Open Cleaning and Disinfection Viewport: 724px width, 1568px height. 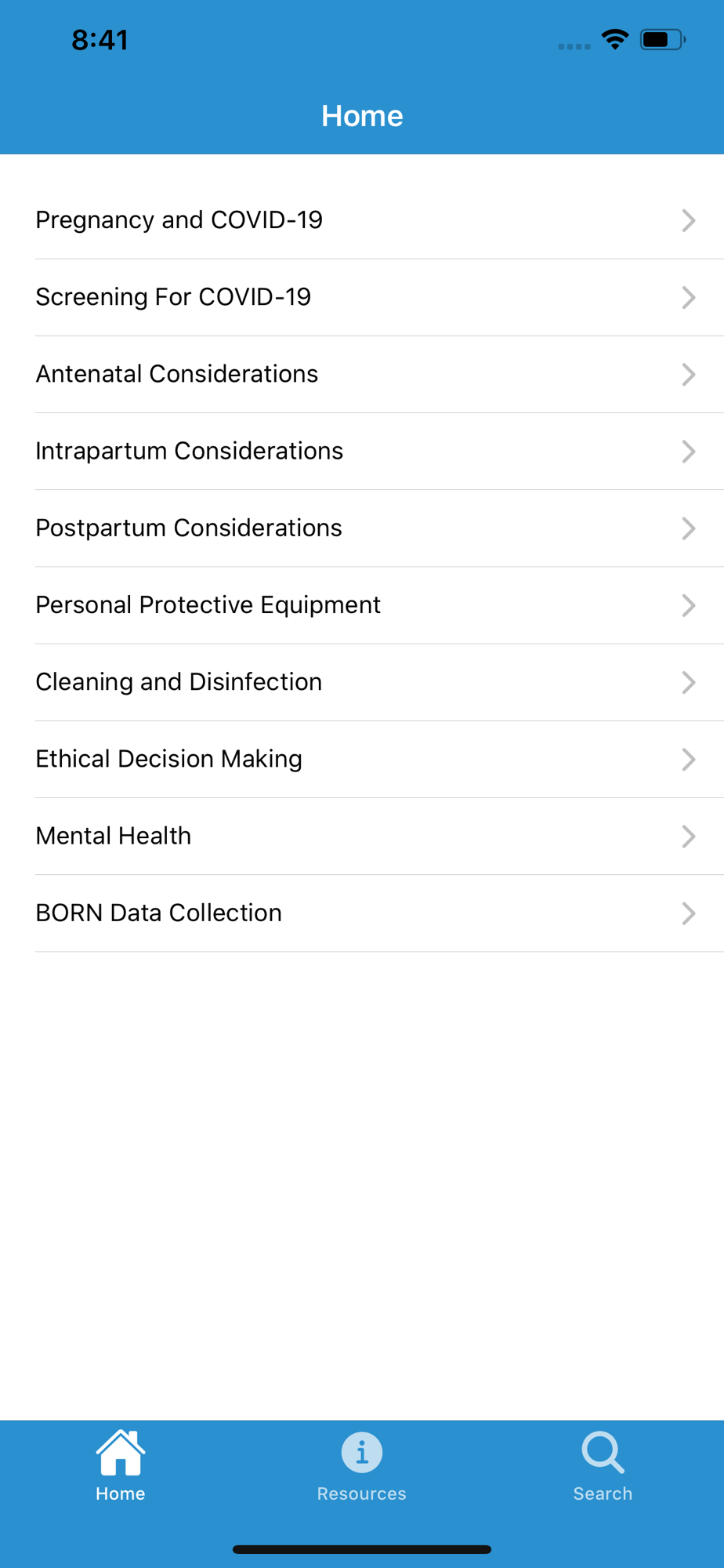pos(379,682)
